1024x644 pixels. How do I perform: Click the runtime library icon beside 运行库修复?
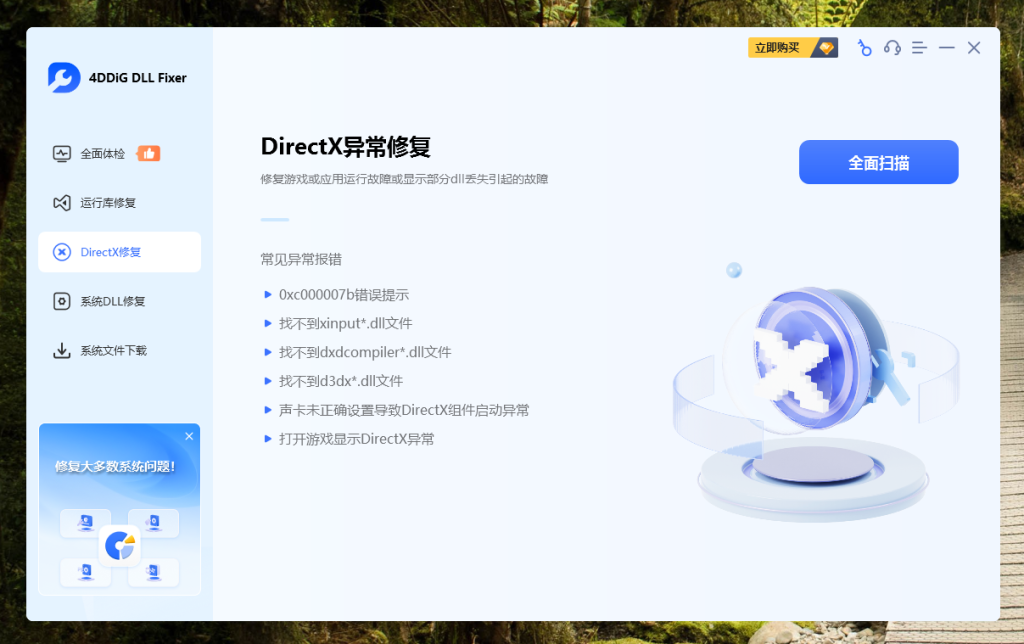click(x=61, y=202)
